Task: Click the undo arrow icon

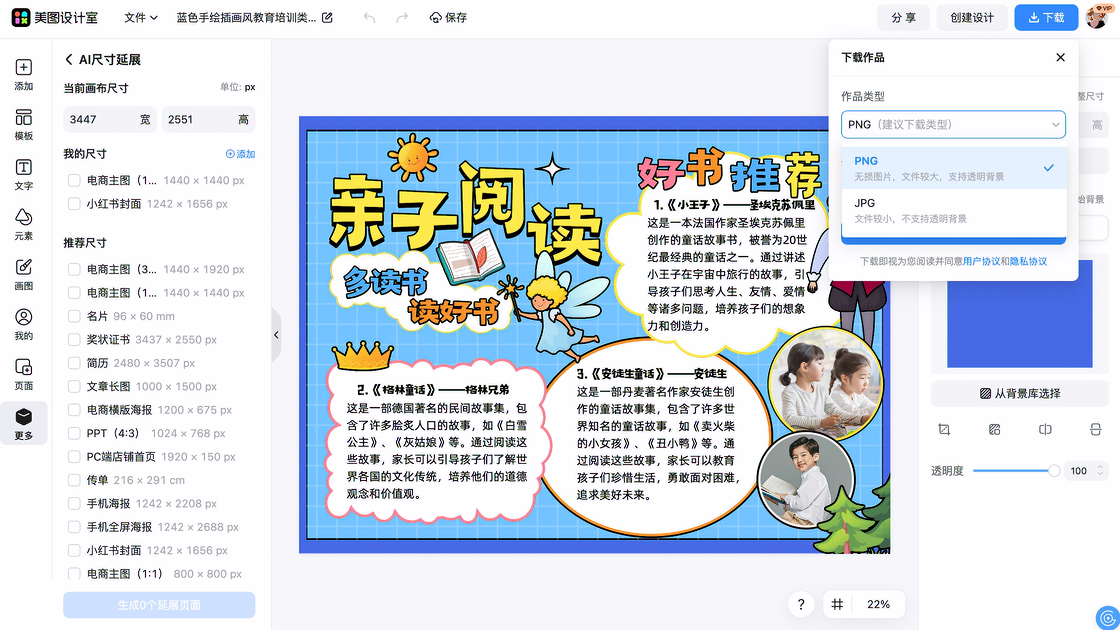Action: coord(369,18)
